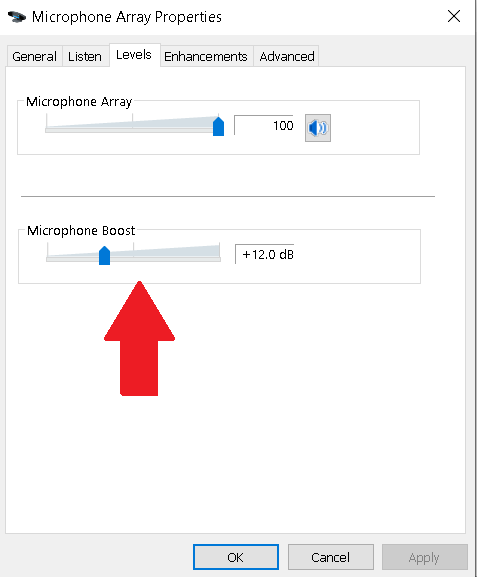Open the Advanced tab
This screenshot has width=477, height=577.
point(287,56)
